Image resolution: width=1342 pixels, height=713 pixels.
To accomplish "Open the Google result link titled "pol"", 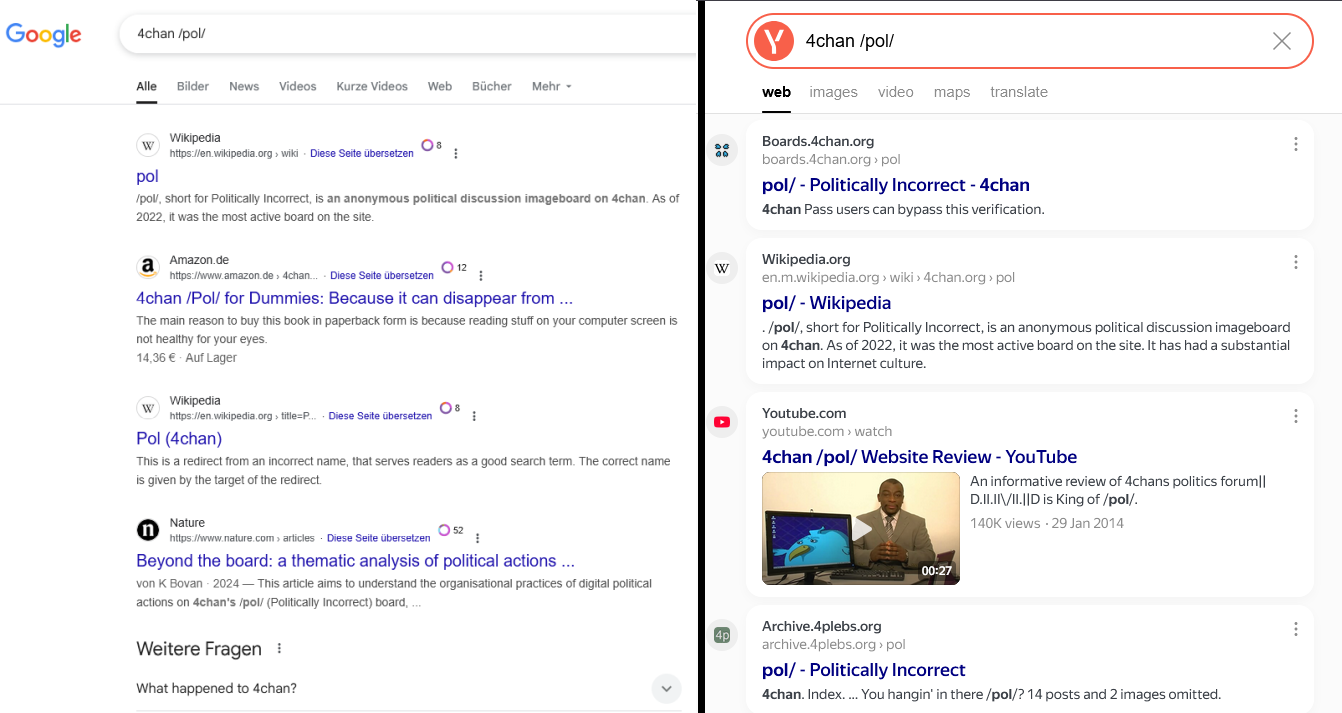I will tap(147, 177).
